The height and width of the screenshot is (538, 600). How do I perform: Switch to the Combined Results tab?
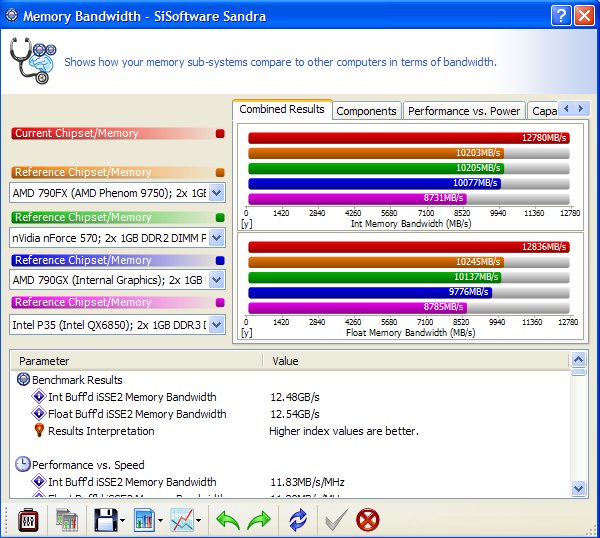[282, 110]
